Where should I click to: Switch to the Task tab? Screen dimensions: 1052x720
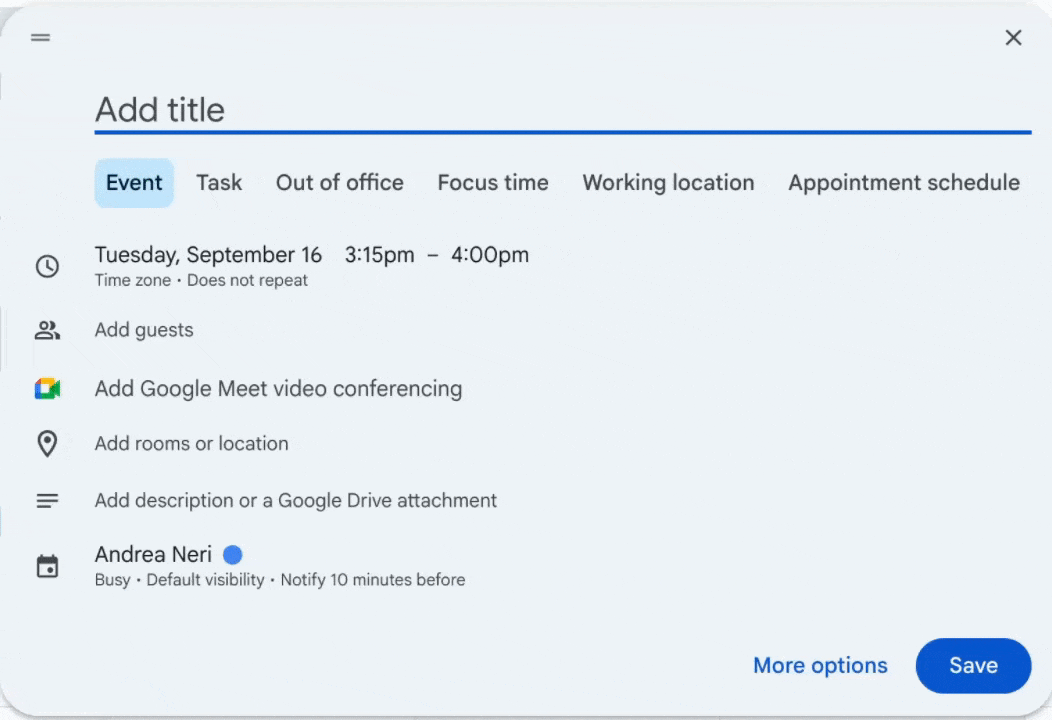point(219,183)
